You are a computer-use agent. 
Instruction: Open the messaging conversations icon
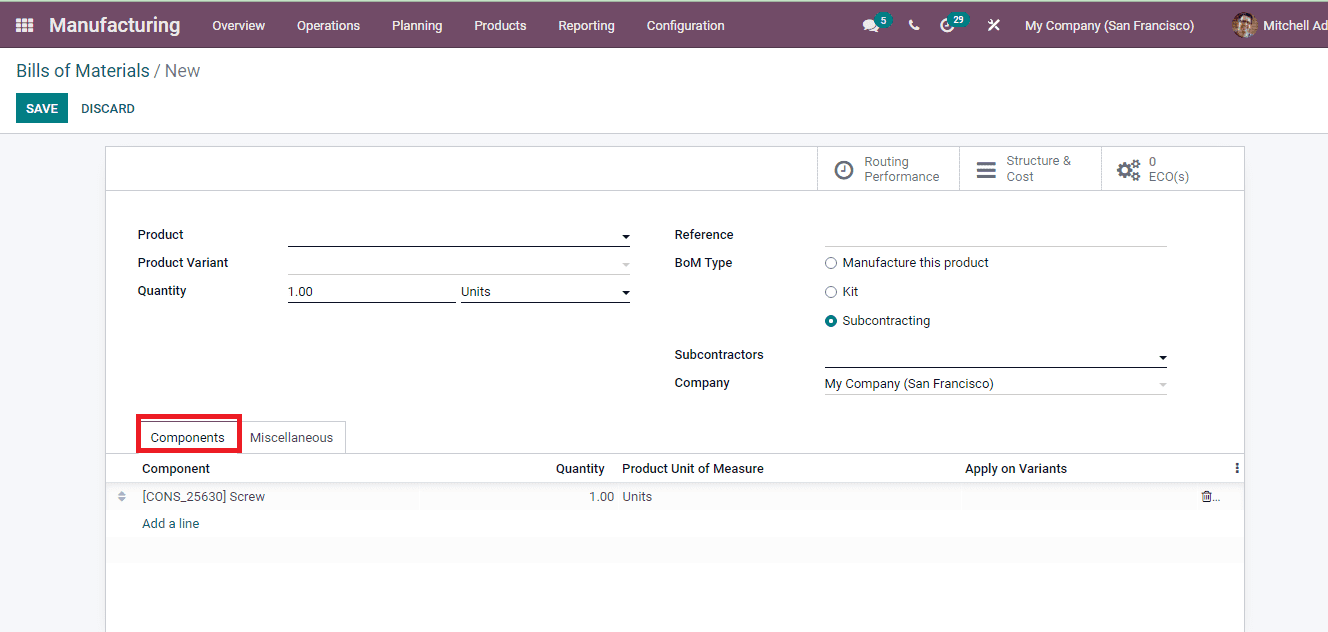[869, 25]
